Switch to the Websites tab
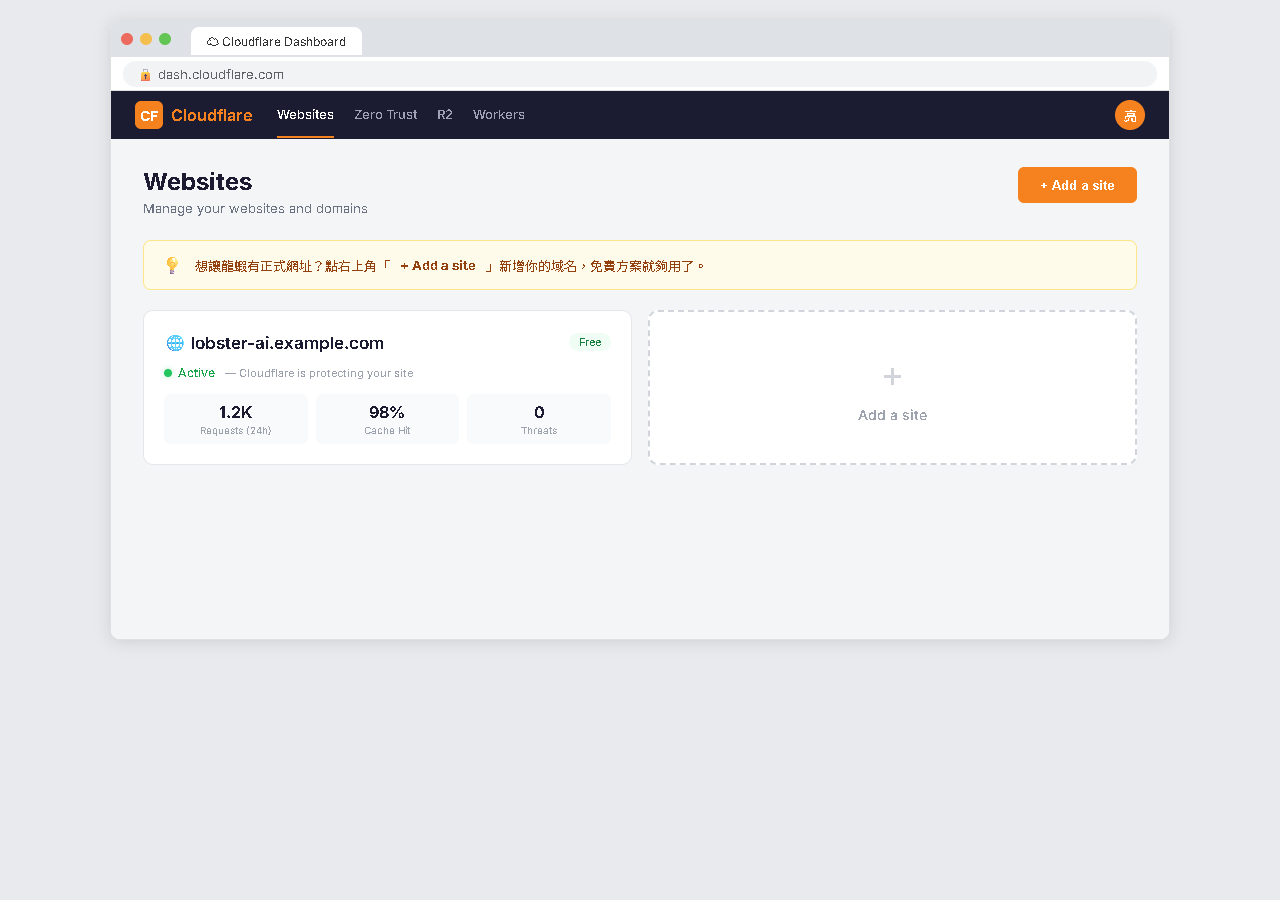 (x=305, y=114)
